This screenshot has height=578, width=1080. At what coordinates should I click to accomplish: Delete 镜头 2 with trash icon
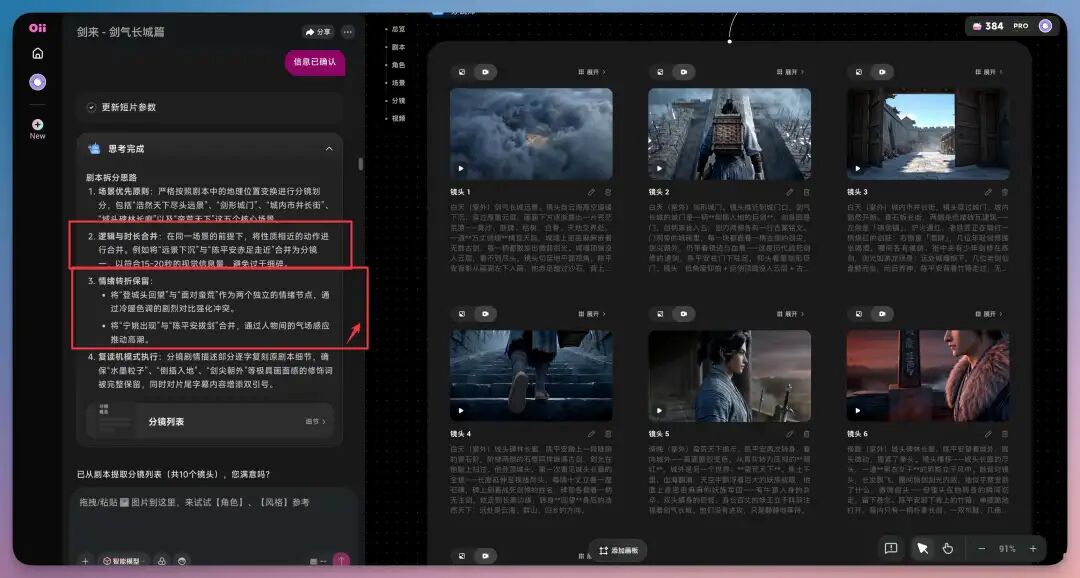tap(806, 192)
